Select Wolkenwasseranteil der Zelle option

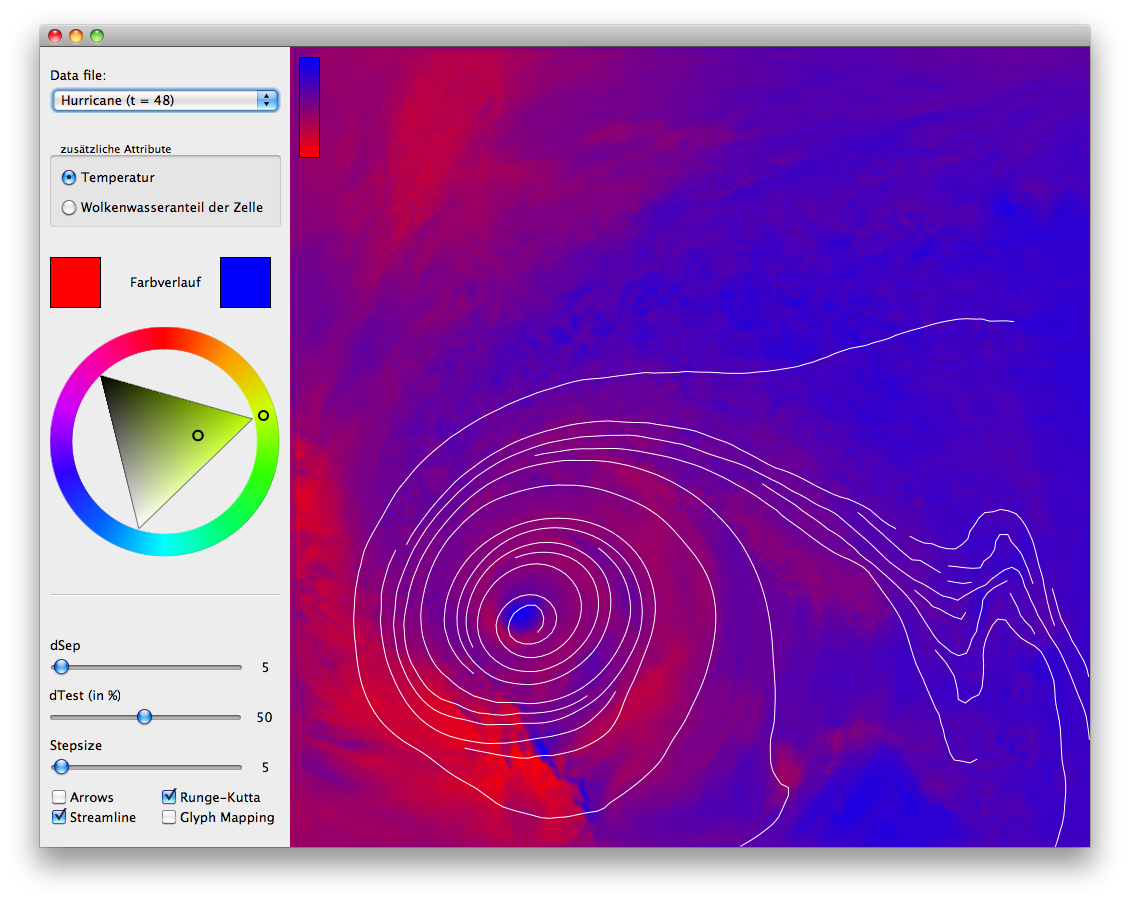tap(69, 208)
